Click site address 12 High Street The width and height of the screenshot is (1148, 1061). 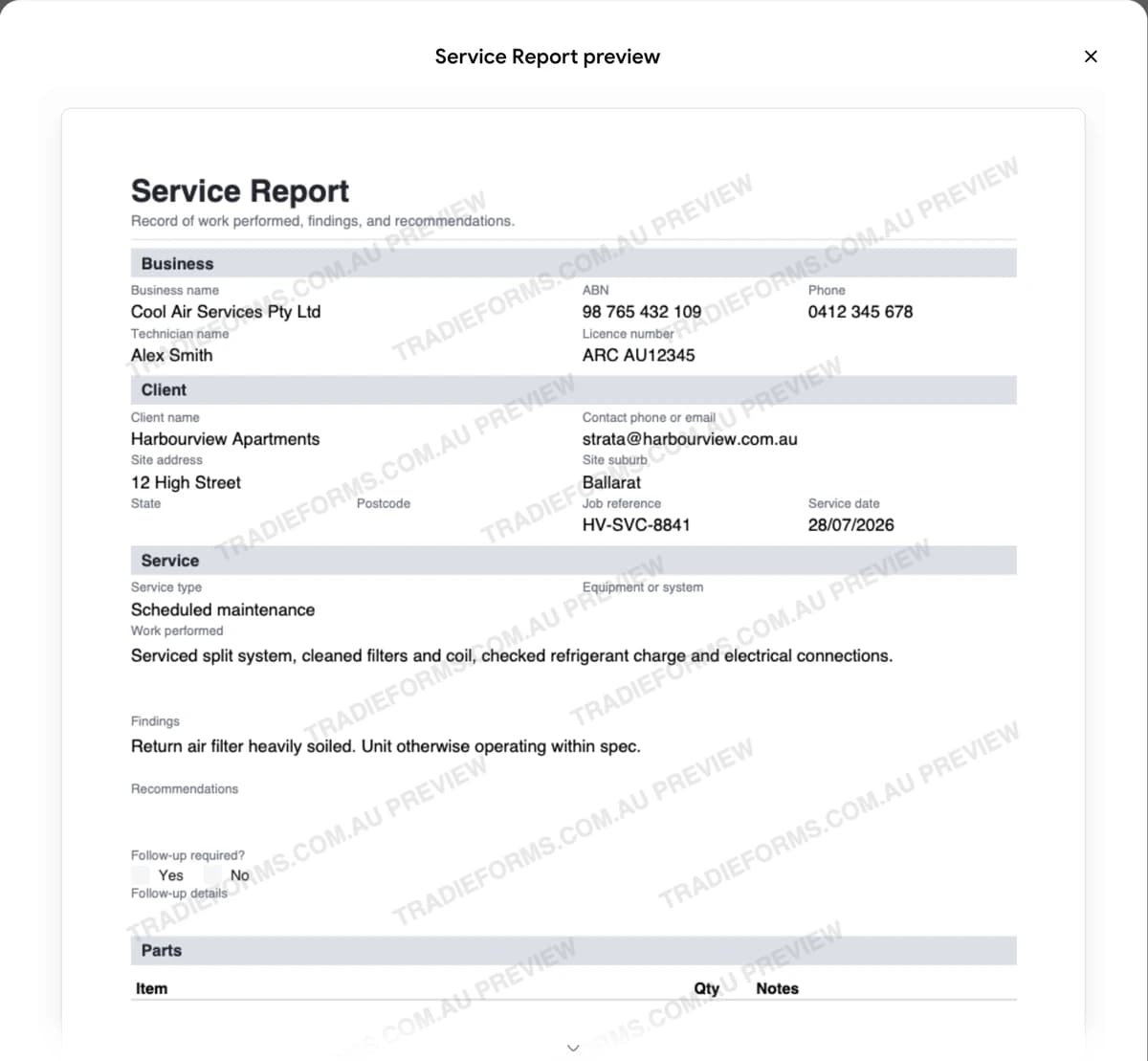(x=186, y=482)
